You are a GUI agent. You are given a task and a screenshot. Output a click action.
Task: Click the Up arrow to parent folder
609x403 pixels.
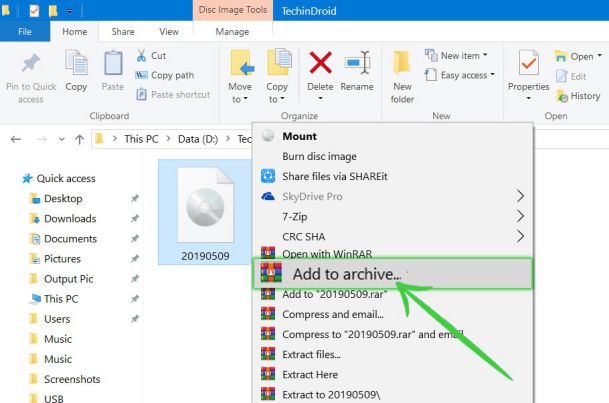click(x=80, y=139)
